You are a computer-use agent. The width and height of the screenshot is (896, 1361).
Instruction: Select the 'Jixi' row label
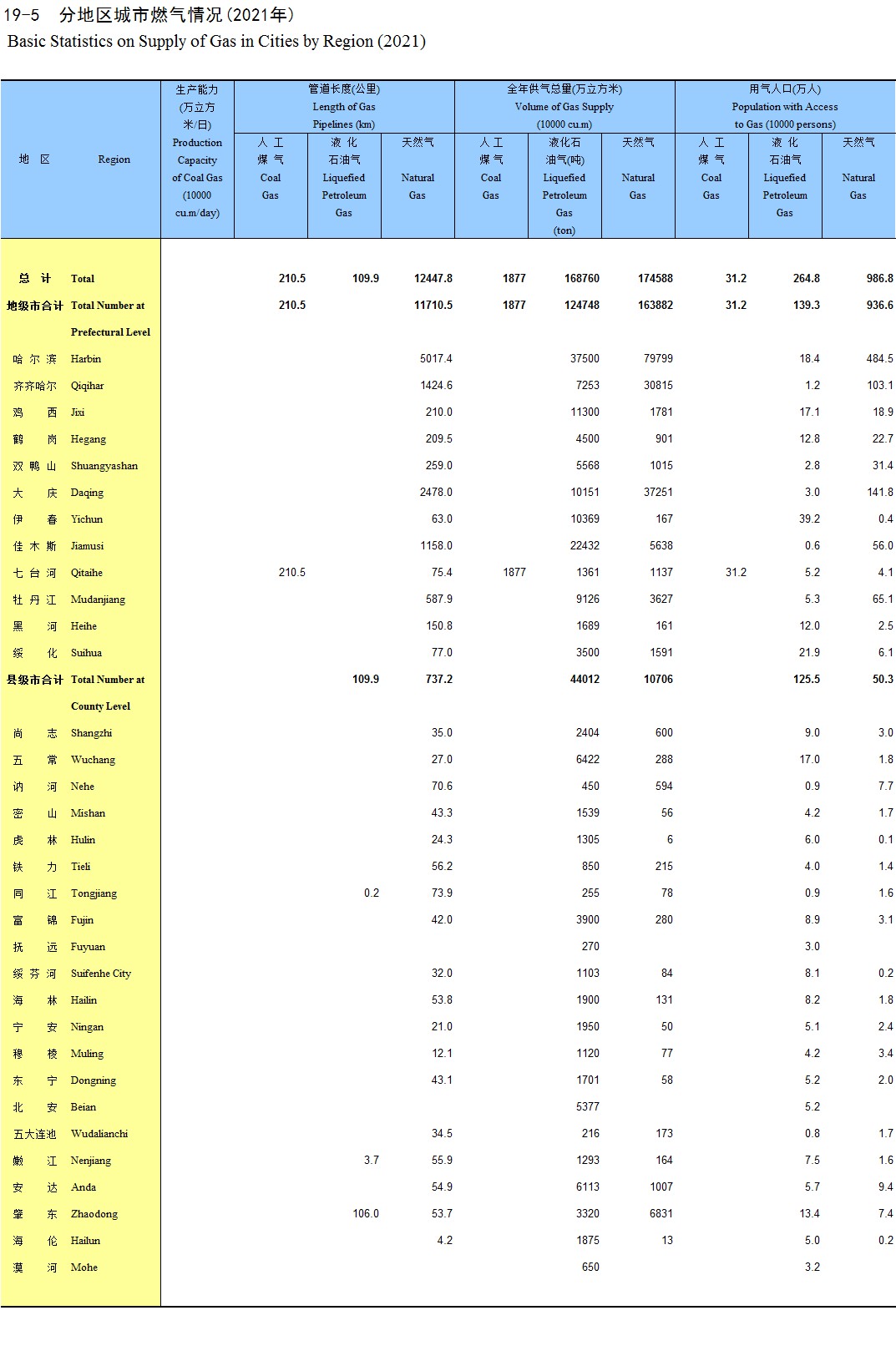78,412
